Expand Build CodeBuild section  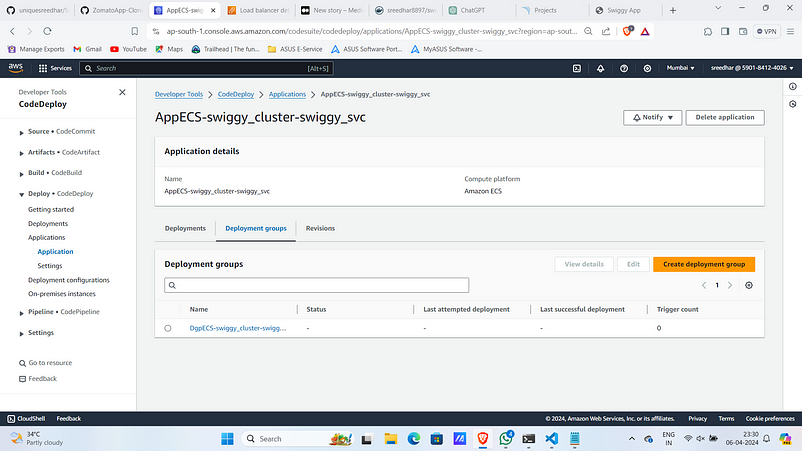(21, 174)
